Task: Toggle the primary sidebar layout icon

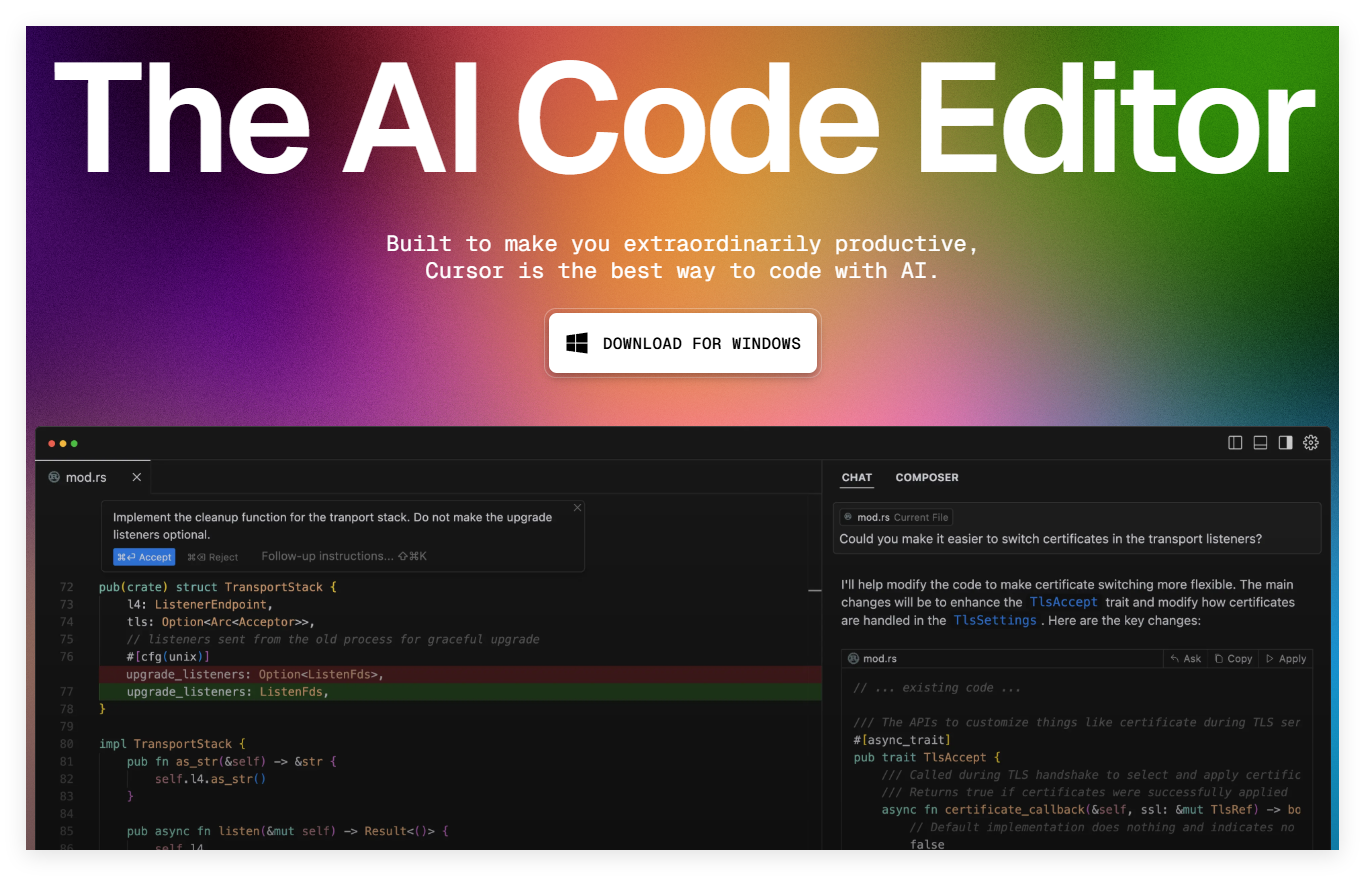Action: click(1235, 442)
